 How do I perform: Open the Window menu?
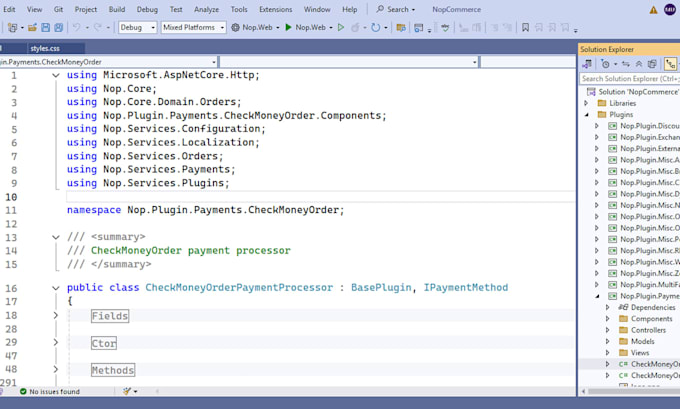pyautogui.click(x=317, y=9)
